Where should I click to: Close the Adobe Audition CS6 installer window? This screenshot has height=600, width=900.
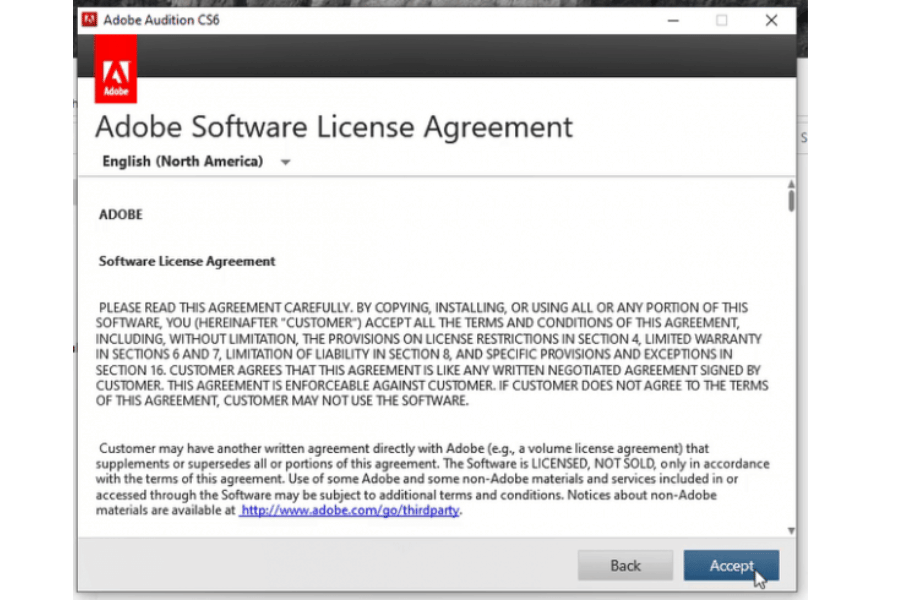pos(771,20)
